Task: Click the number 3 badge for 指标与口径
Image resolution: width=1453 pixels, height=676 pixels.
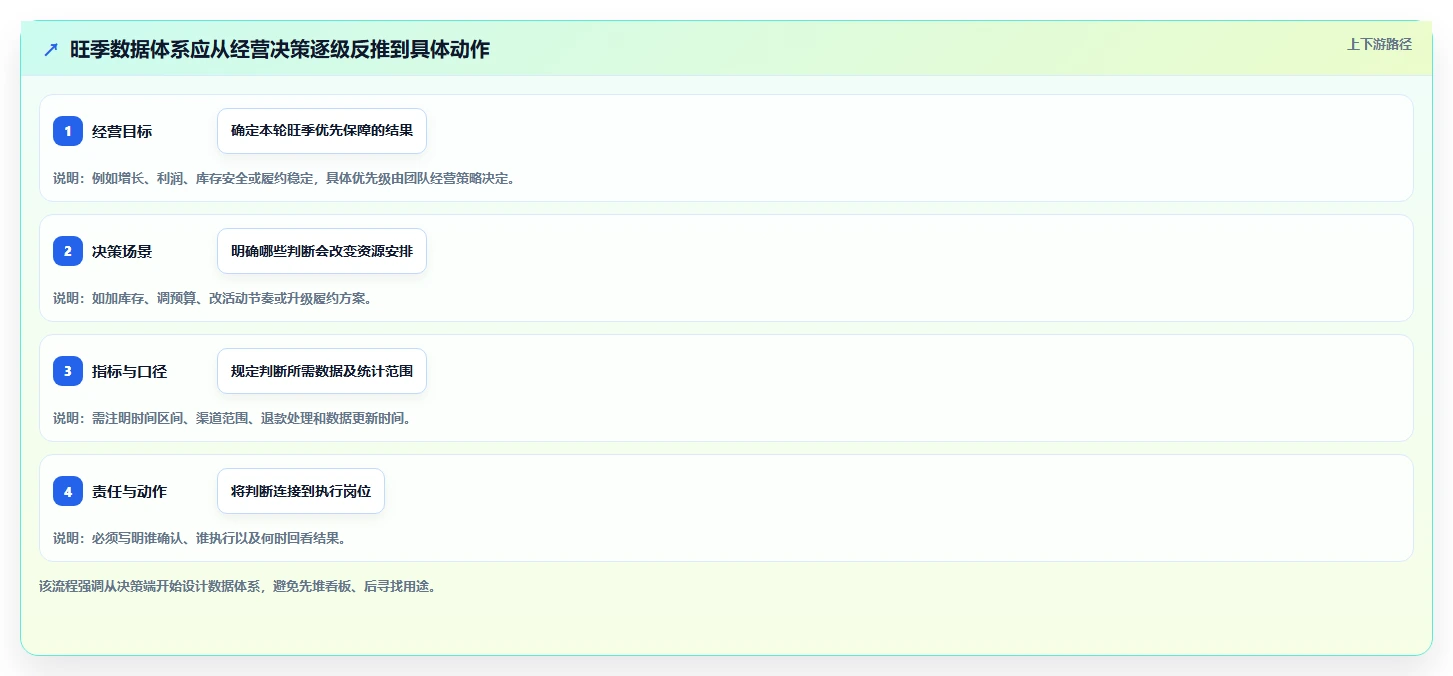Action: coord(68,371)
